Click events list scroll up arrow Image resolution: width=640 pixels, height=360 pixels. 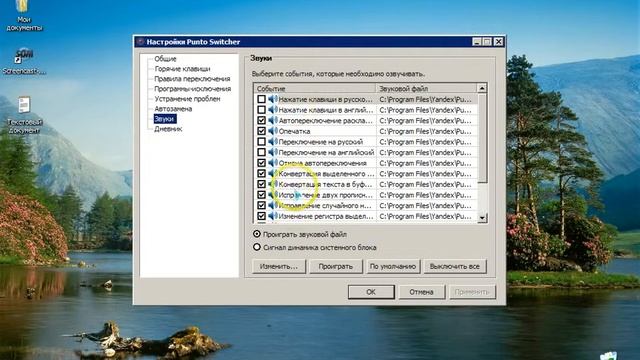coord(482,88)
